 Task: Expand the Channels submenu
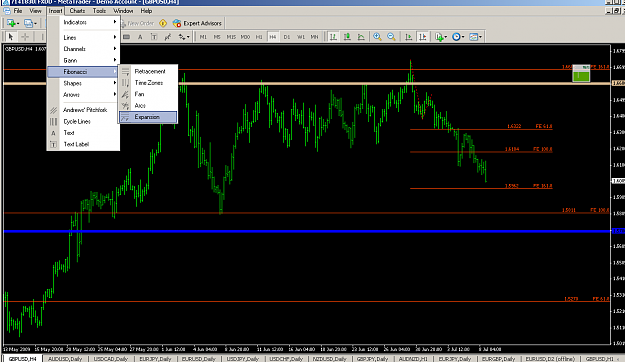[x=83, y=49]
